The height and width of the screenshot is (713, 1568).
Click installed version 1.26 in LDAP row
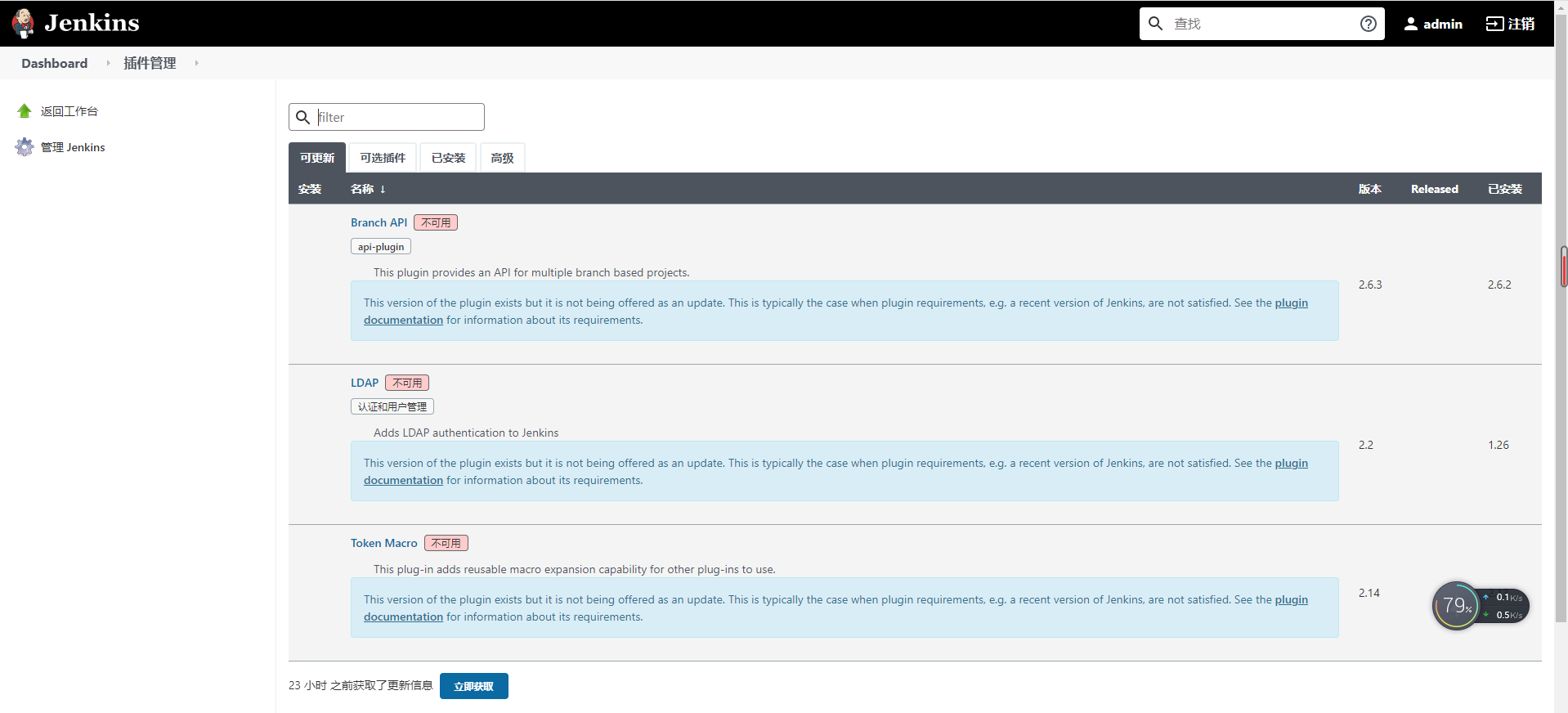(x=1499, y=445)
